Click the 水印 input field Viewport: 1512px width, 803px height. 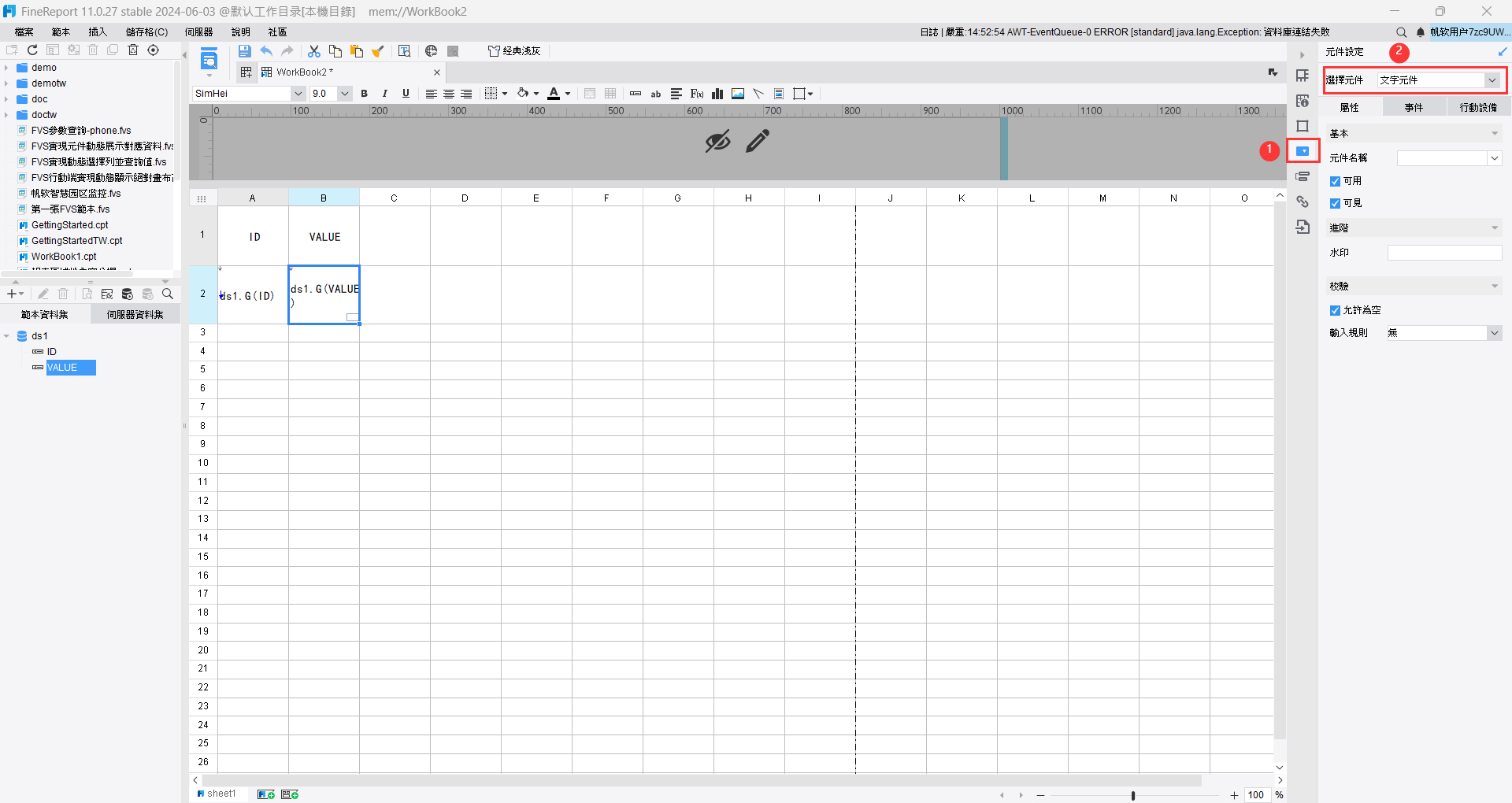point(1444,253)
